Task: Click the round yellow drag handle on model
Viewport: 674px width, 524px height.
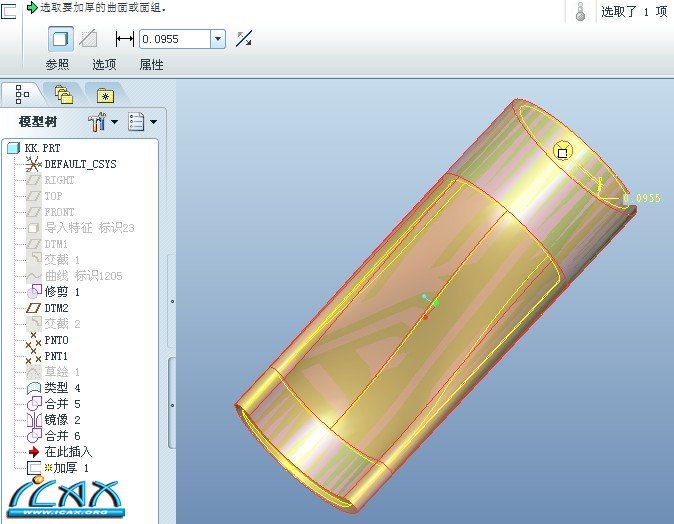Action: coord(562,152)
